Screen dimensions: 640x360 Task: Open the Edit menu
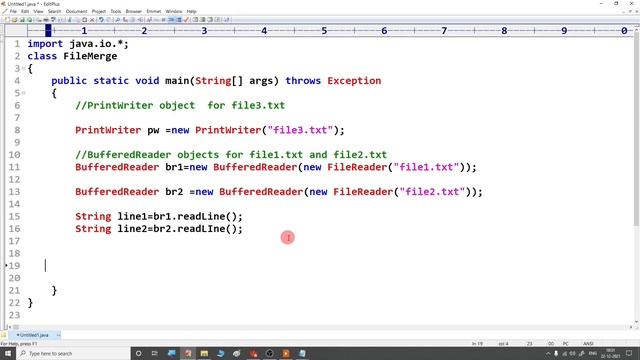coord(25,11)
